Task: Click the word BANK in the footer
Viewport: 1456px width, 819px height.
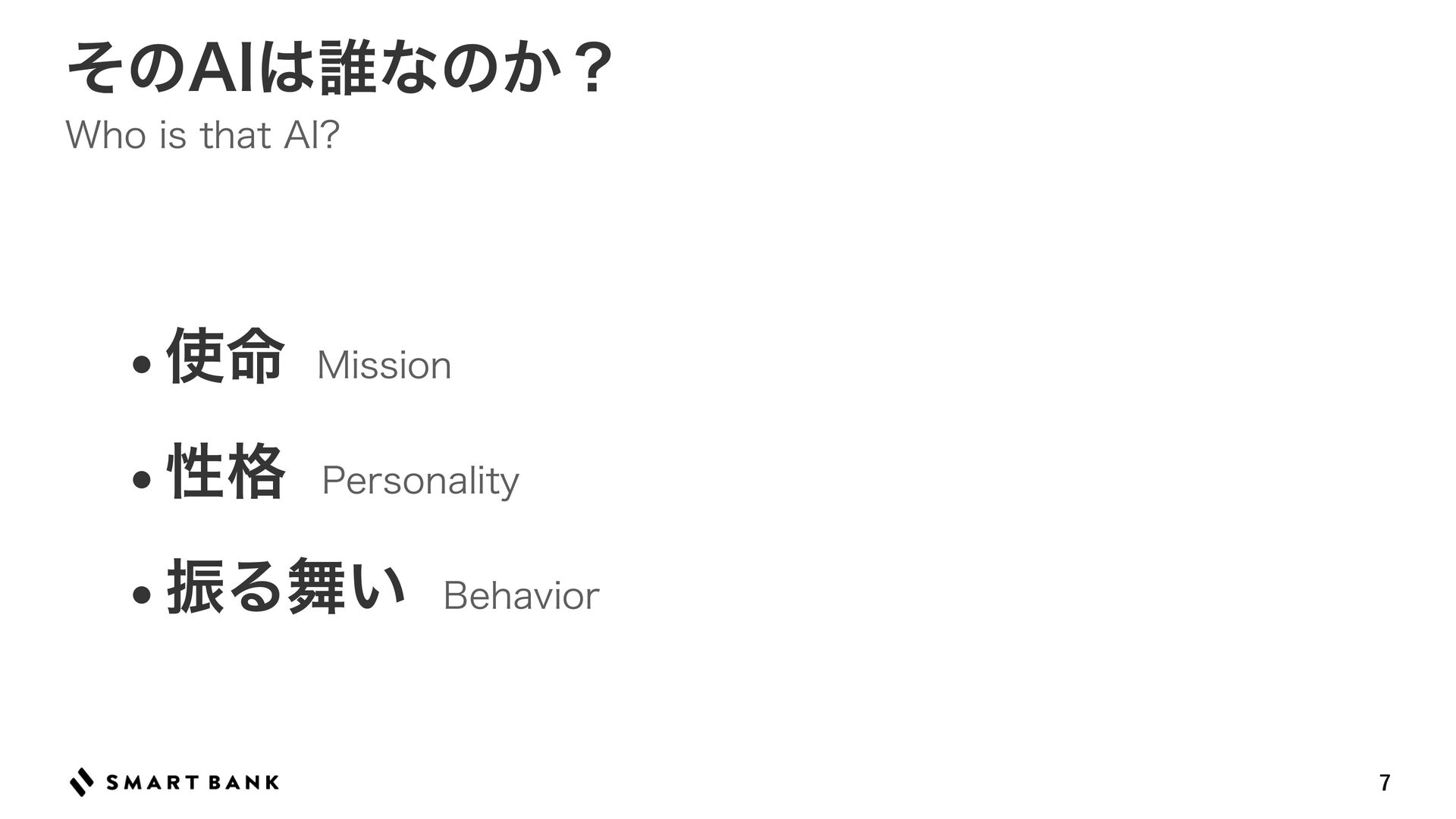Action: click(x=243, y=783)
